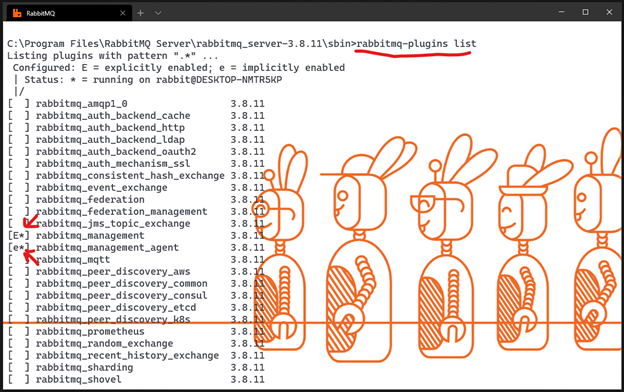Click the [E*] status of rabbitmq_management
The image size is (624, 392).
(x=19, y=236)
